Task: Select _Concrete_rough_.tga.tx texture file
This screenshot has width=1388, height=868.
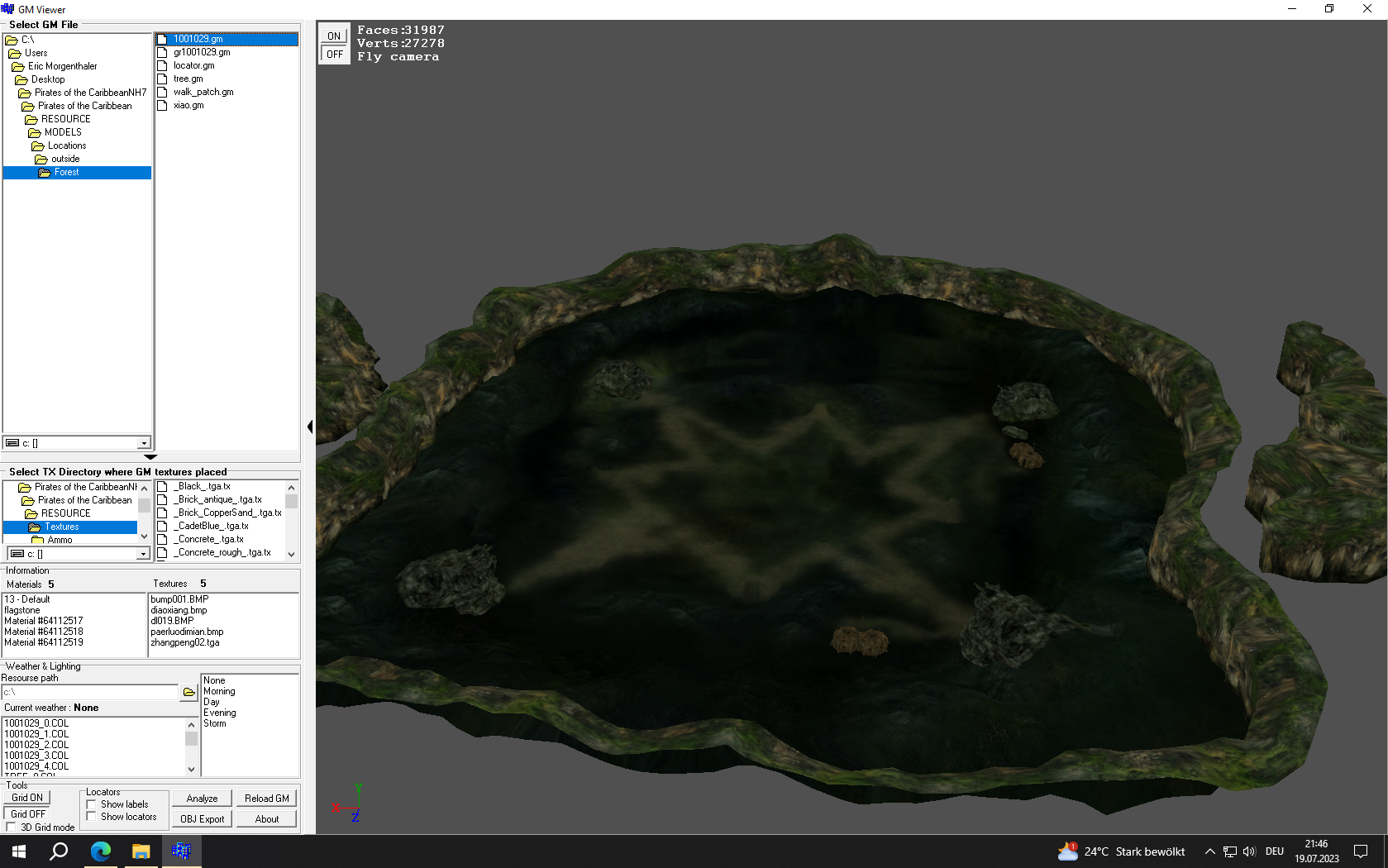Action: coord(224,552)
